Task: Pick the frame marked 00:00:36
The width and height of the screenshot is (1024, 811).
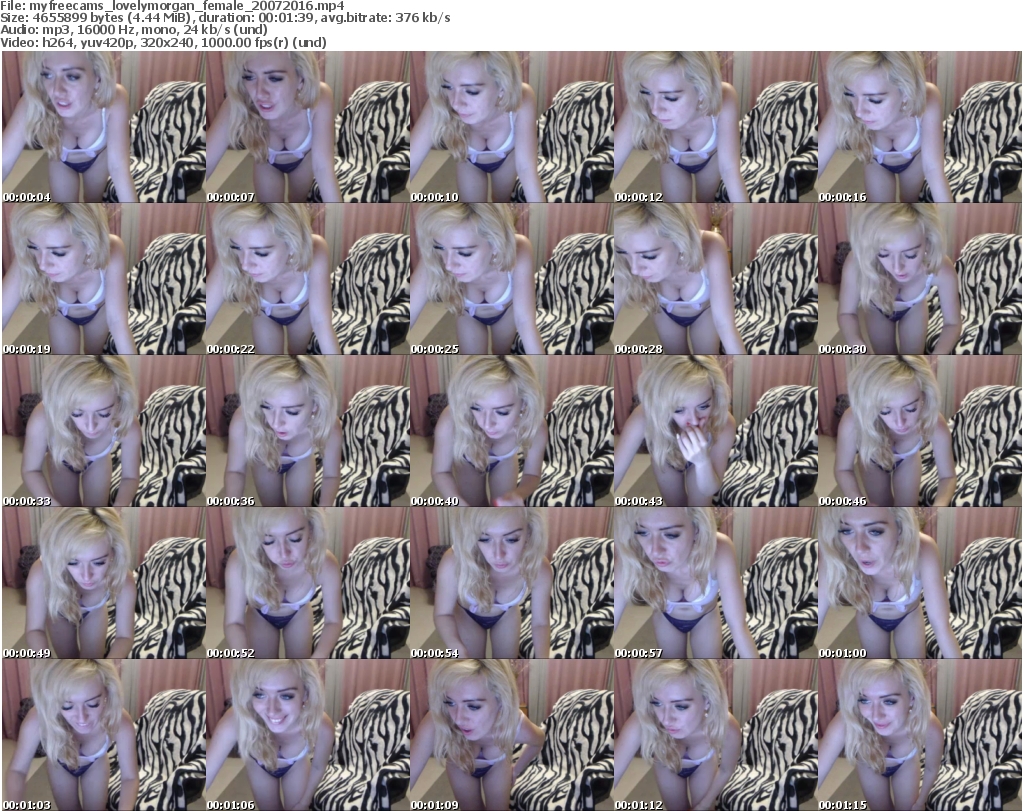Action: tap(308, 431)
